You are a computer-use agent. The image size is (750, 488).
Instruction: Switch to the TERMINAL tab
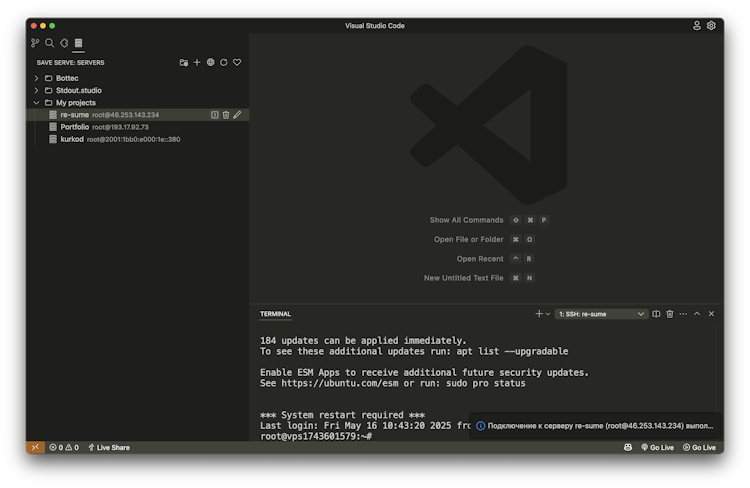coord(276,314)
